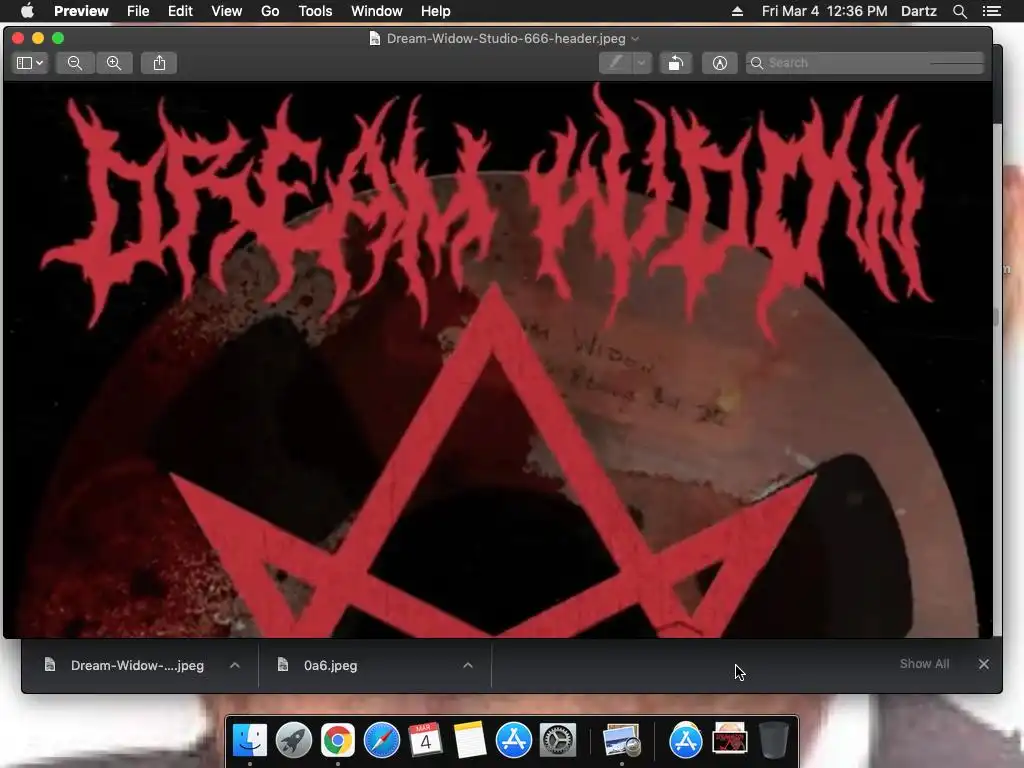Click the Dream Widow image in Preview
Image resolution: width=1024 pixels, height=768 pixels.
click(498, 360)
